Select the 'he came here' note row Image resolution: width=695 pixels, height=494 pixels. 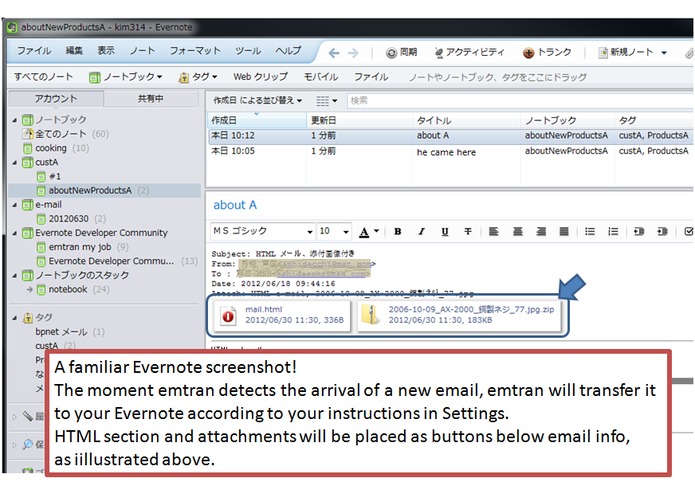click(x=451, y=152)
